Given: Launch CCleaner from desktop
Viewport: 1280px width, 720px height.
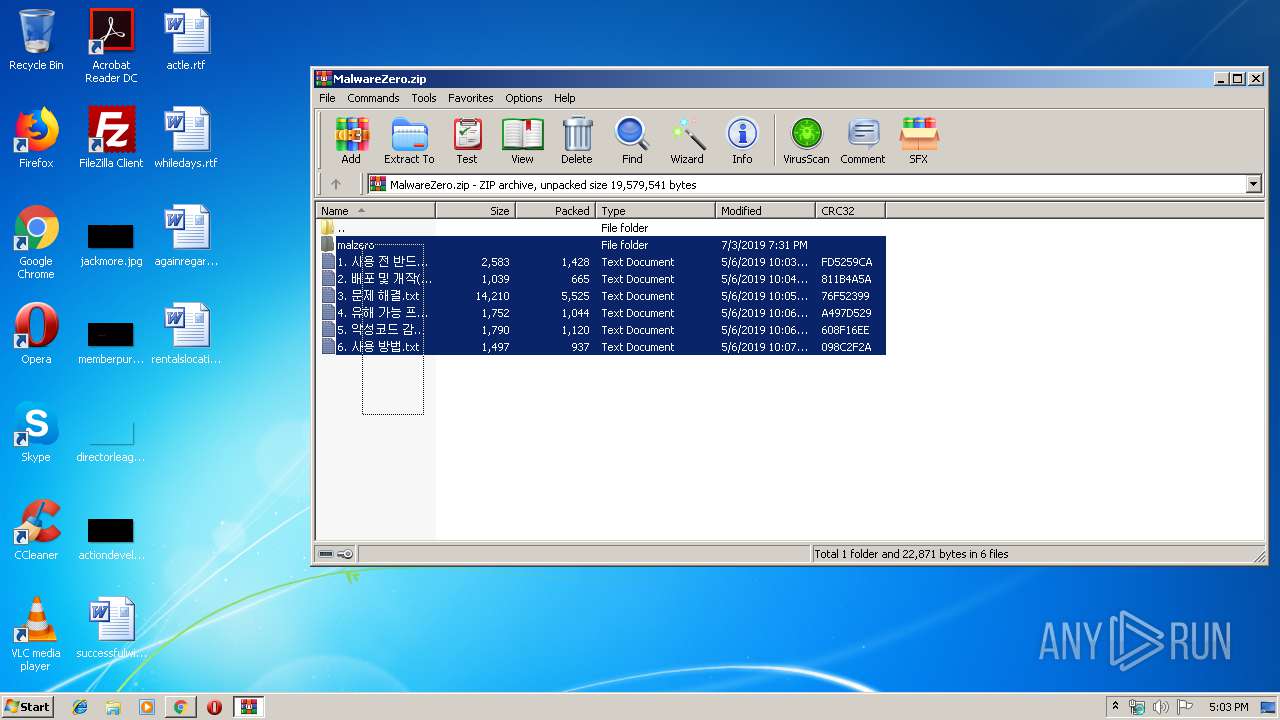Looking at the screenshot, I should click(x=36, y=529).
